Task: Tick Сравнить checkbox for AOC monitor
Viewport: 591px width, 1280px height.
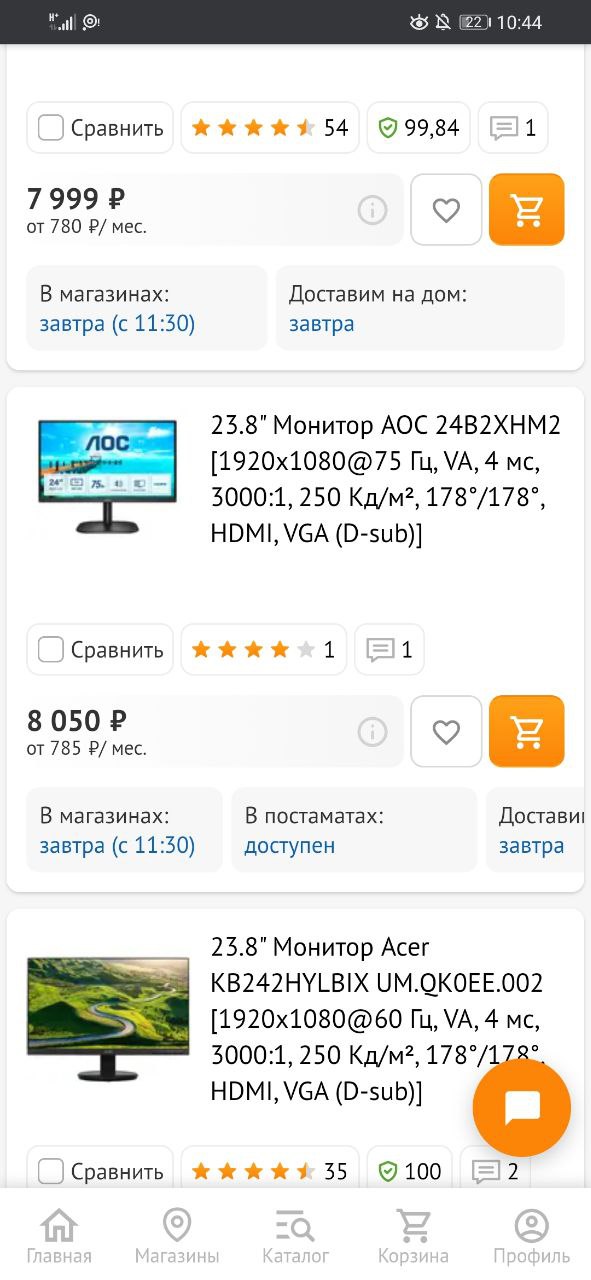Action: [51, 650]
